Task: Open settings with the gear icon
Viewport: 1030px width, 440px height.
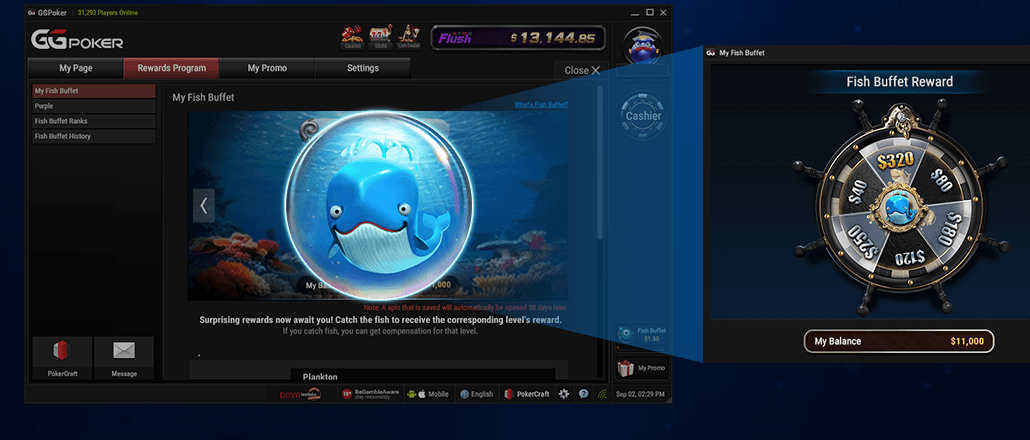Action: click(x=564, y=394)
